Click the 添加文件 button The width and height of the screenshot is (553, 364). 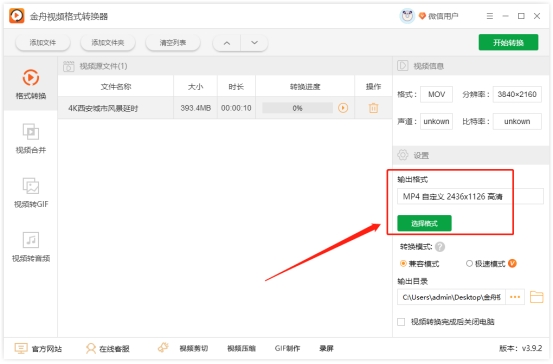(43, 43)
